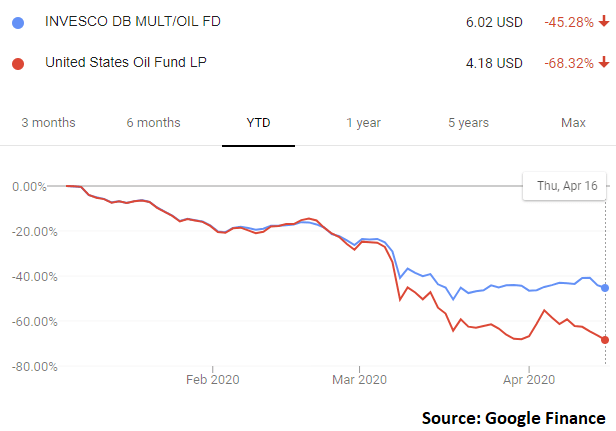Click the Source: Google Finance text
Screen dimensions: 616x431
(x=513, y=416)
